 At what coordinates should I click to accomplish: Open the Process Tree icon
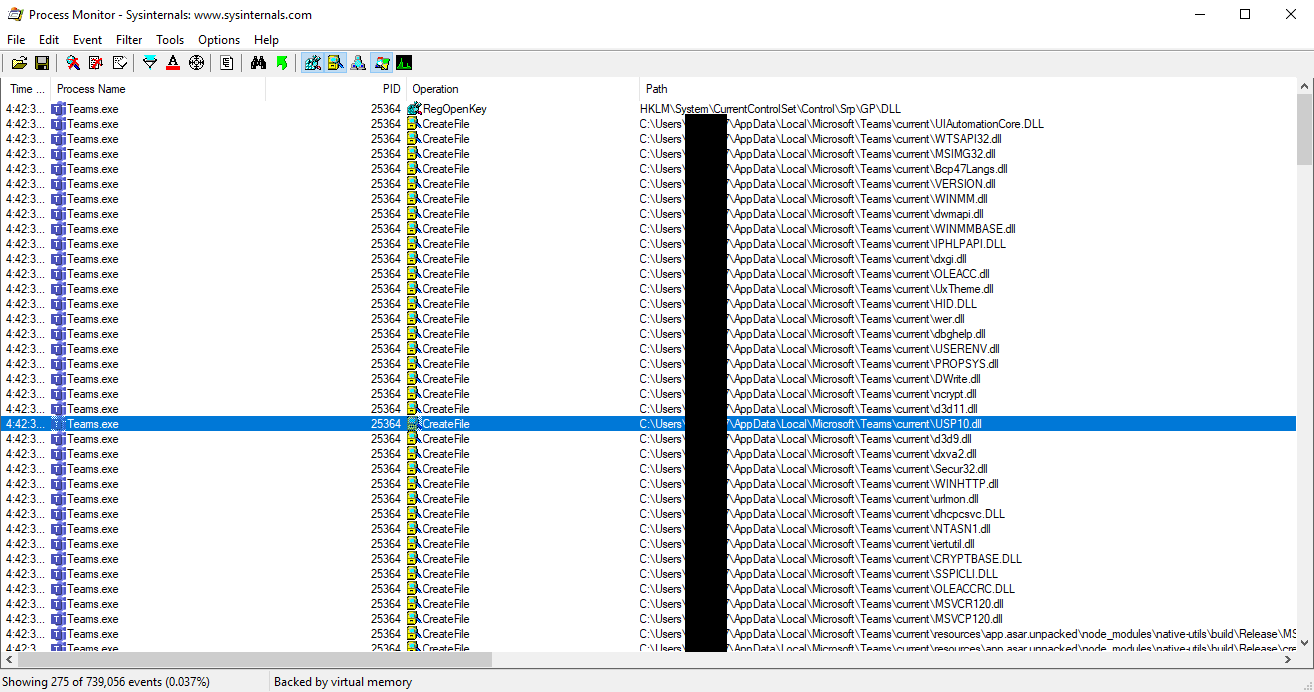pyautogui.click(x=227, y=63)
